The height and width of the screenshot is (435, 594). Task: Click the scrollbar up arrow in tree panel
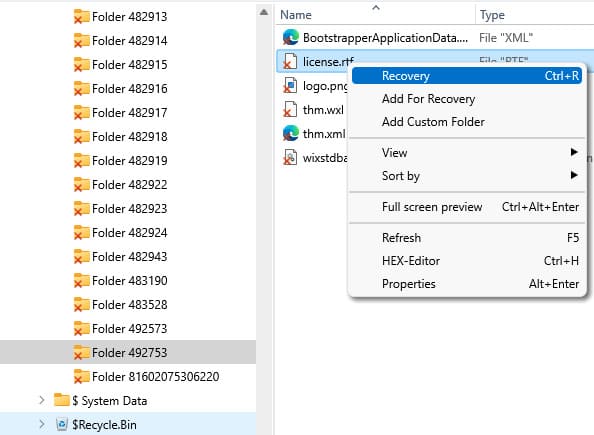point(264,13)
